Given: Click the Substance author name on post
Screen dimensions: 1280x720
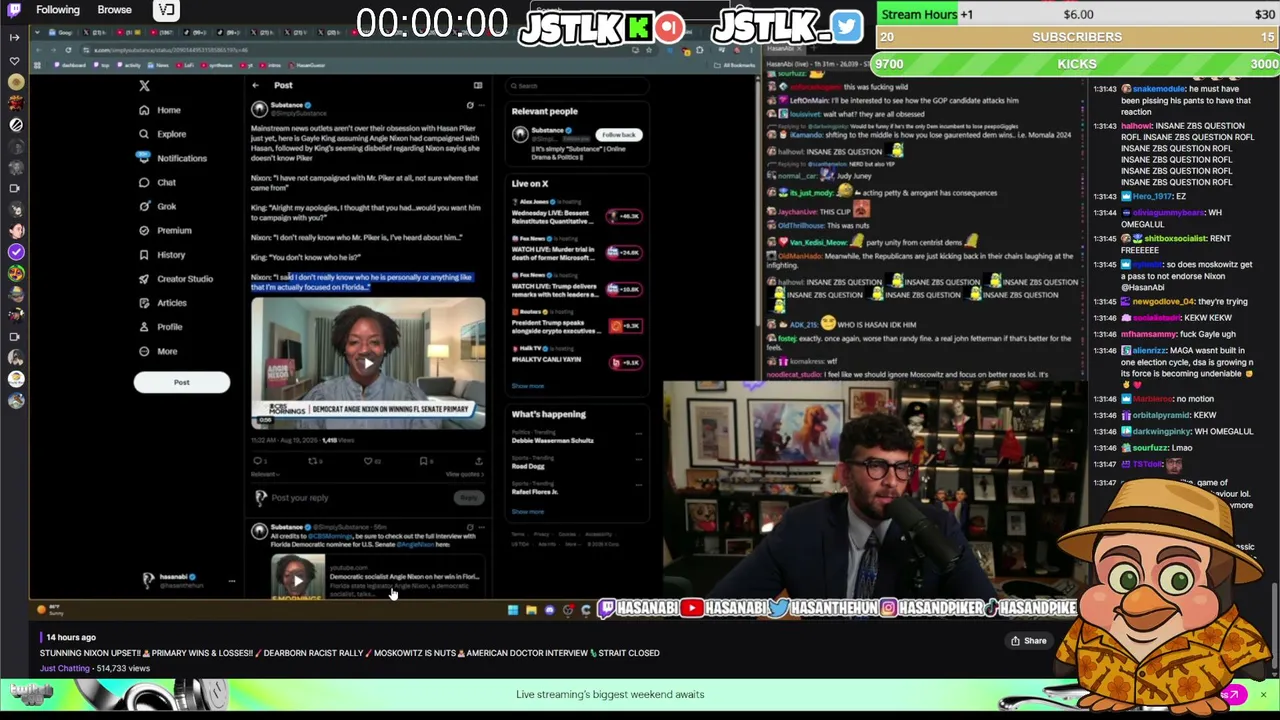Looking at the screenshot, I should pos(287,105).
